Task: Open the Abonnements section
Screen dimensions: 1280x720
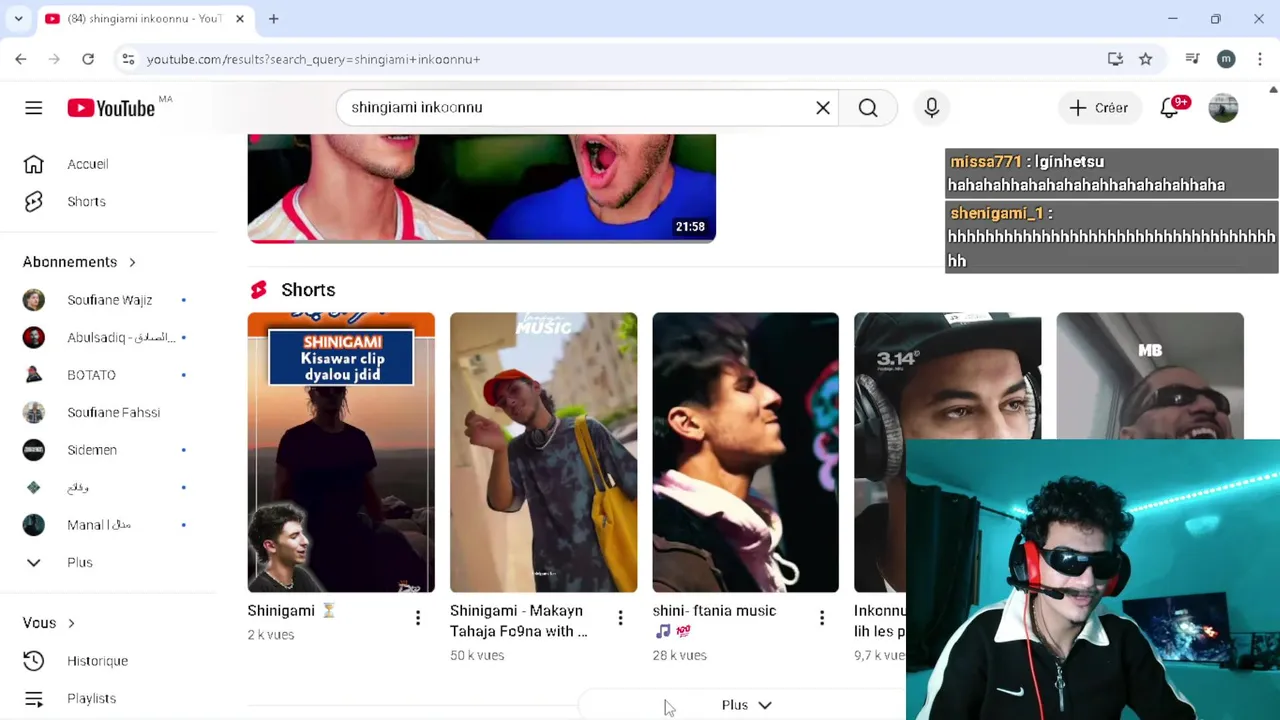Action: [x=79, y=262]
